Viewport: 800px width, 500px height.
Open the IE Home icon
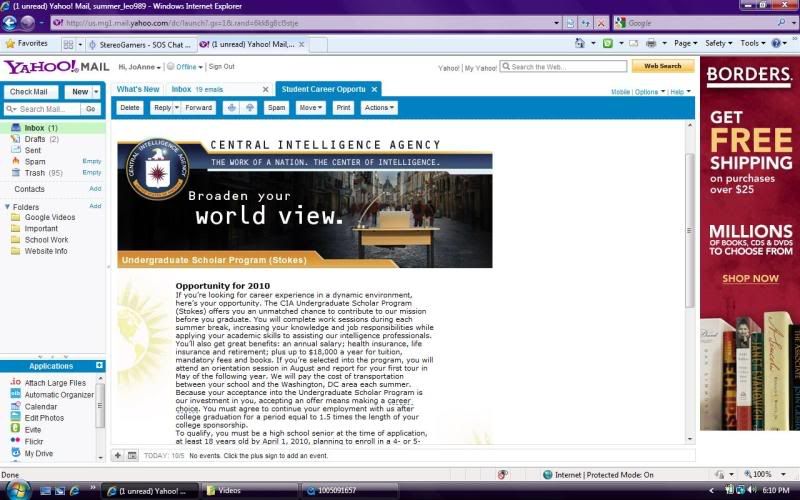[580, 43]
